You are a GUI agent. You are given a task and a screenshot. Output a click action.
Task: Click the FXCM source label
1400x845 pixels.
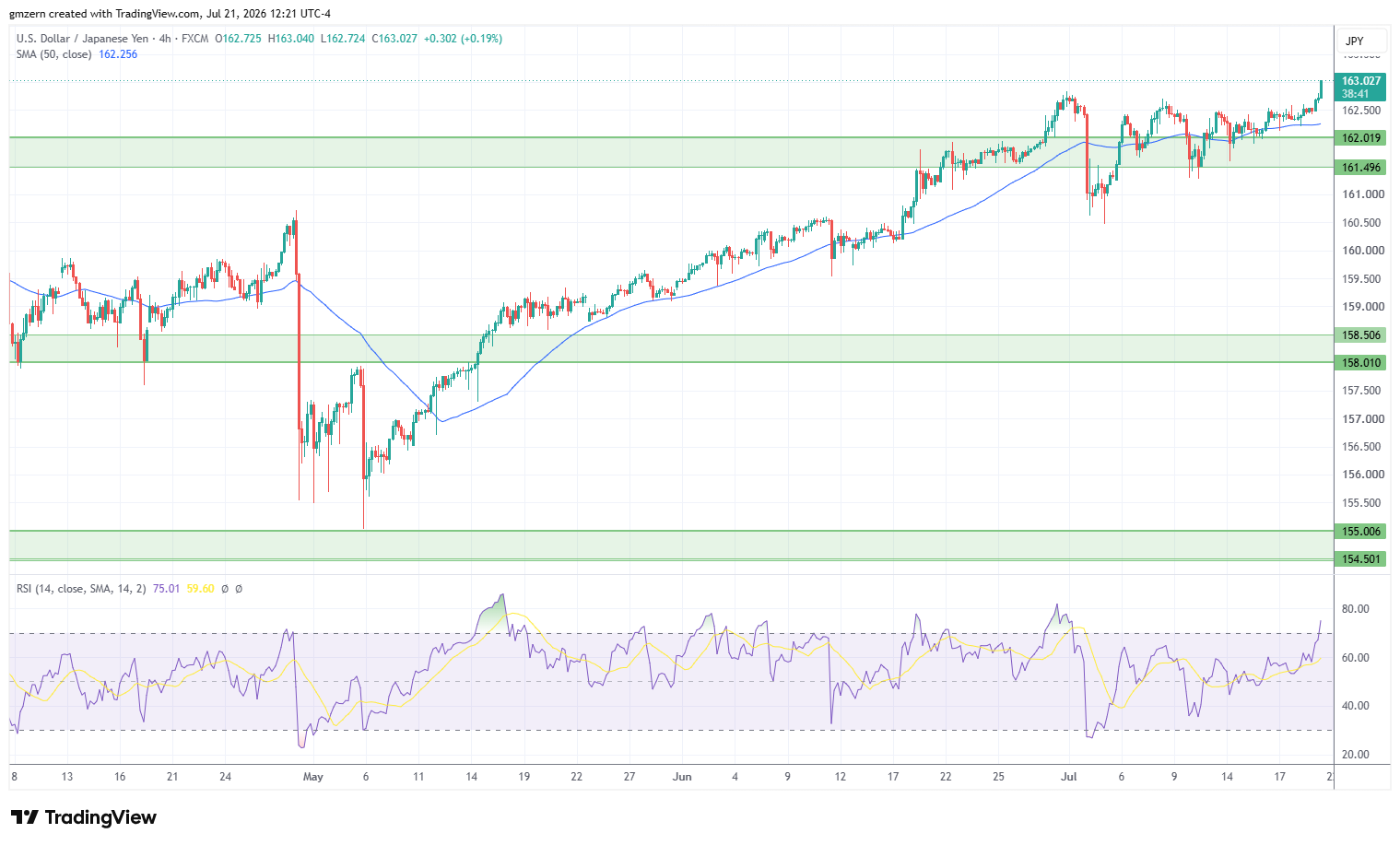point(194,39)
